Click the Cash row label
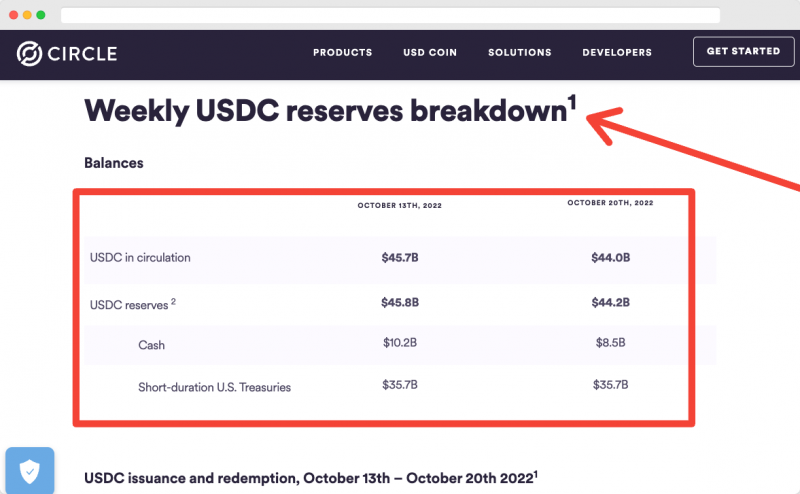800x494 pixels. [152, 345]
